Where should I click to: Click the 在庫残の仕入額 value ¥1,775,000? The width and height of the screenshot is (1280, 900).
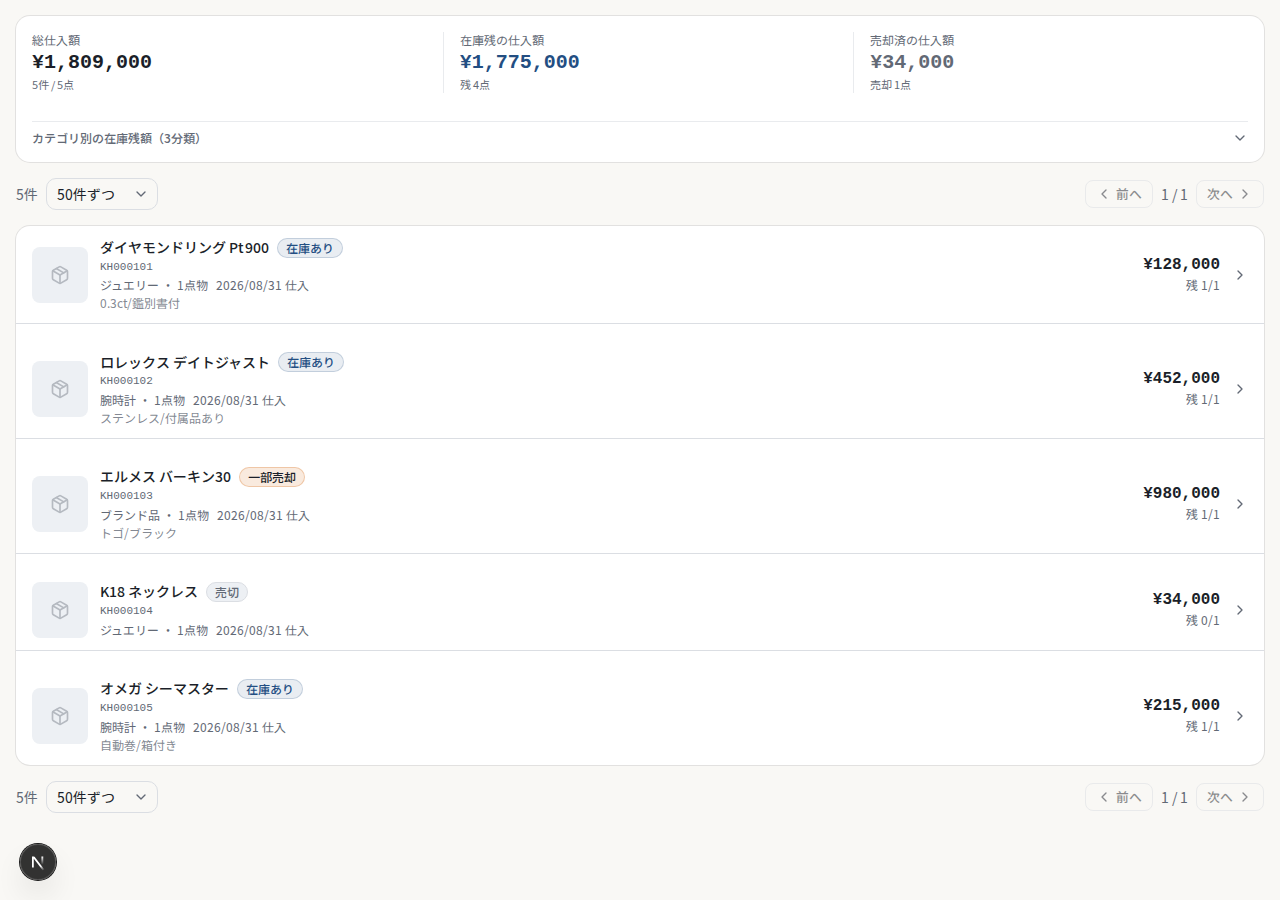pos(520,62)
